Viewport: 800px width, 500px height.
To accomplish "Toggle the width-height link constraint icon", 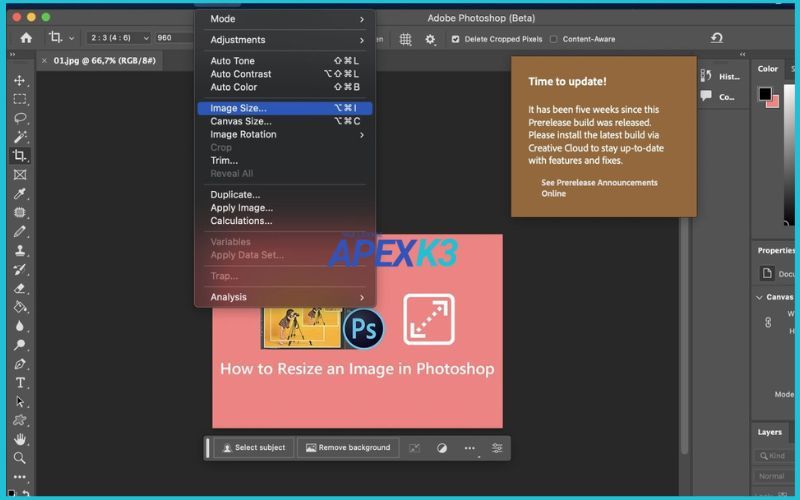I will click(x=768, y=322).
